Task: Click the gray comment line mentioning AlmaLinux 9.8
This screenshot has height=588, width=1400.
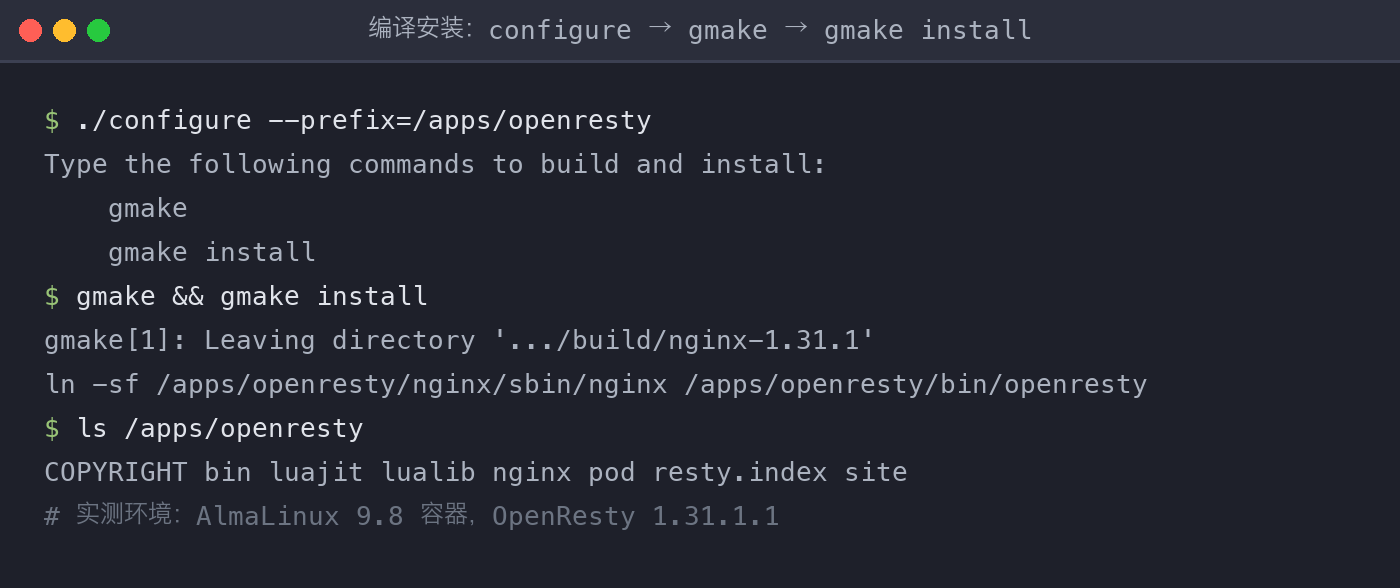Action: pos(412,516)
